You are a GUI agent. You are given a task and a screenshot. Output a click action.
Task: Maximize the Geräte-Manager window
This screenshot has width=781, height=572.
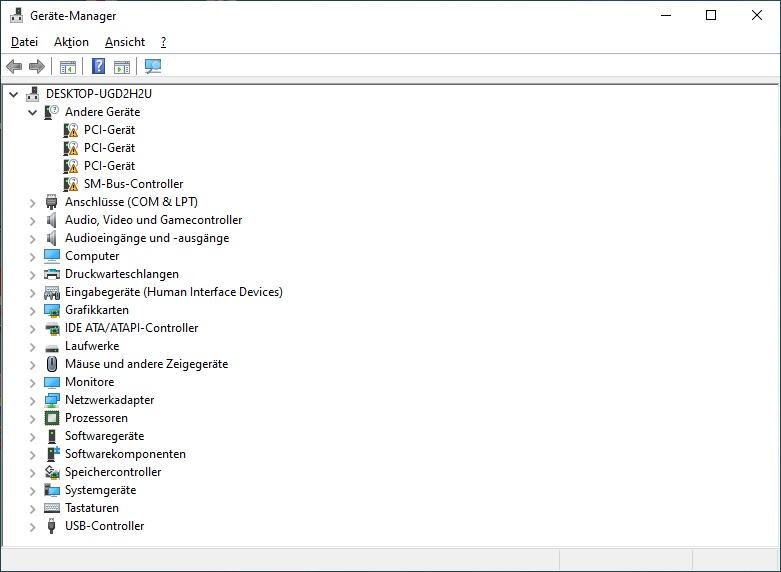tap(711, 15)
